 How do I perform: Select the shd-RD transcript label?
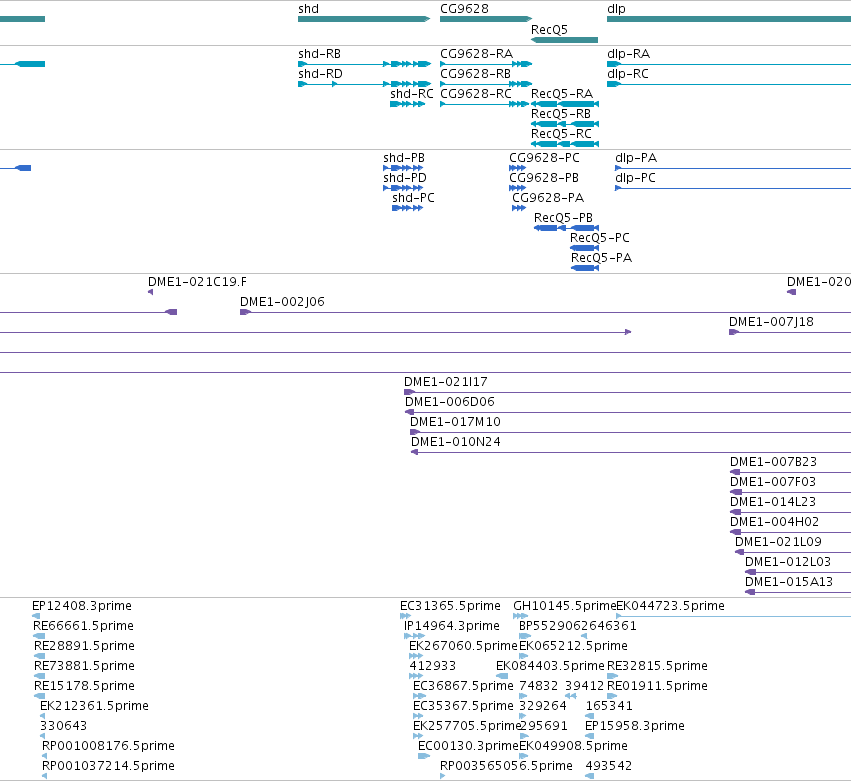[x=320, y=74]
